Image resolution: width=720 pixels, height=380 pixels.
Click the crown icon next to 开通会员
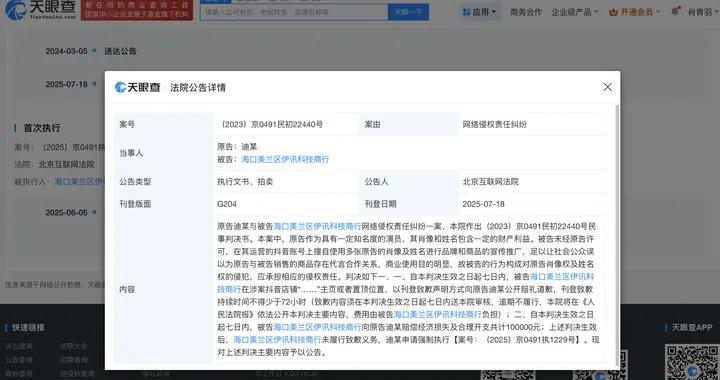click(x=613, y=12)
